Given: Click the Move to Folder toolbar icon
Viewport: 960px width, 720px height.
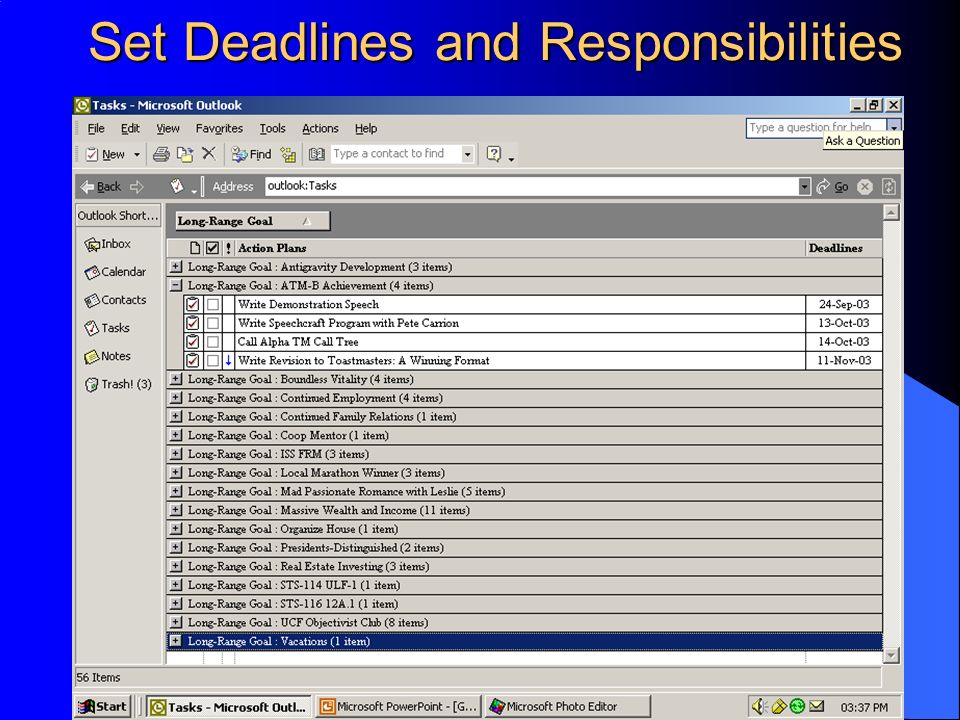Looking at the screenshot, I should (185, 154).
